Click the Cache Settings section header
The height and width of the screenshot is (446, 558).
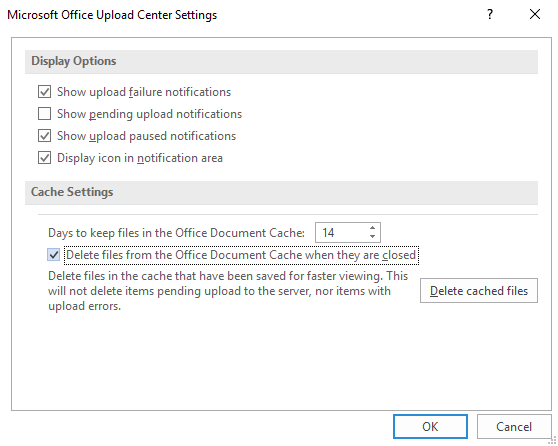tap(281, 192)
